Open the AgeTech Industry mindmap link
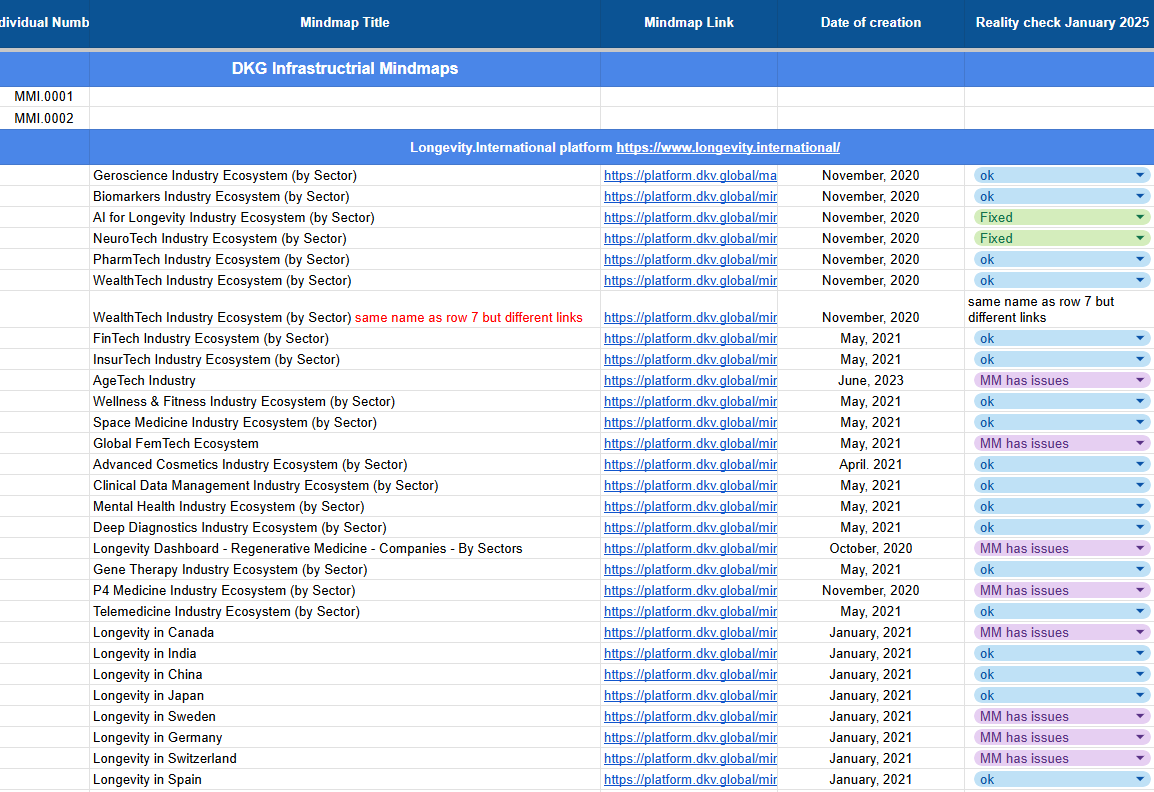Viewport: 1154px width, 792px height. click(689, 380)
